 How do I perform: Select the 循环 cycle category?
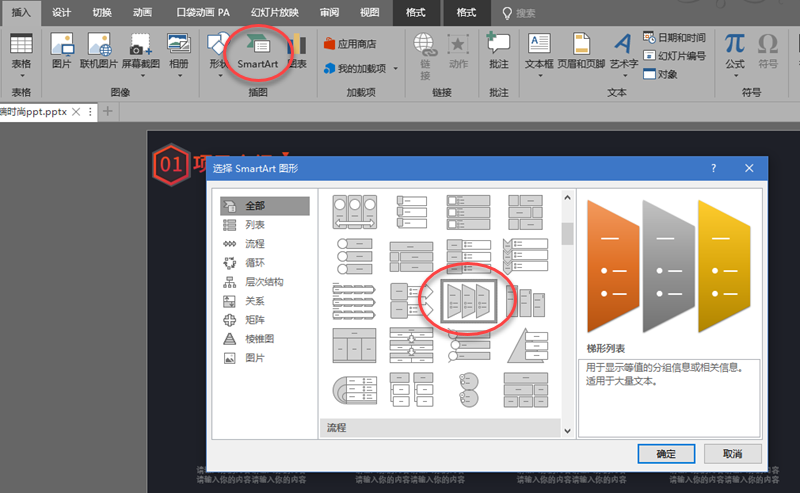tap(265, 263)
